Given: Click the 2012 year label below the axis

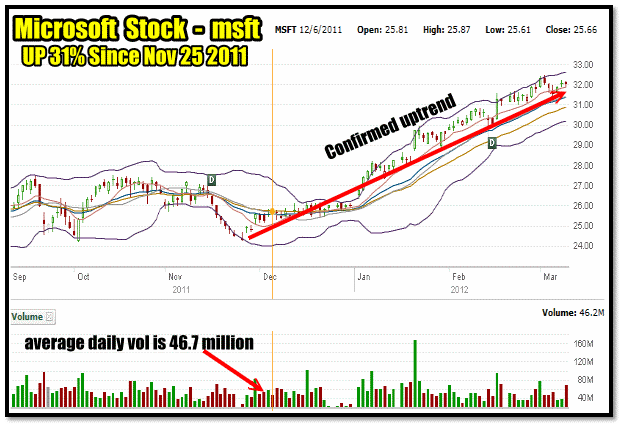Looking at the screenshot, I should point(459,289).
